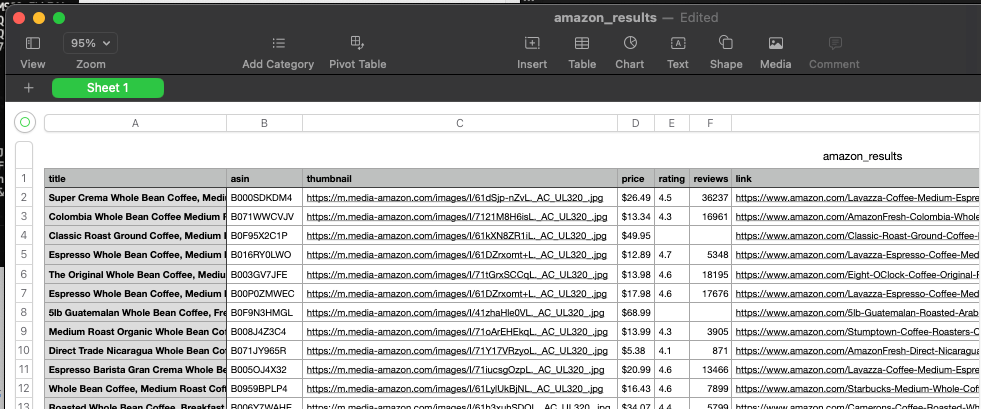Select price cell $68.99
The height and width of the screenshot is (409, 981).
pos(636,312)
